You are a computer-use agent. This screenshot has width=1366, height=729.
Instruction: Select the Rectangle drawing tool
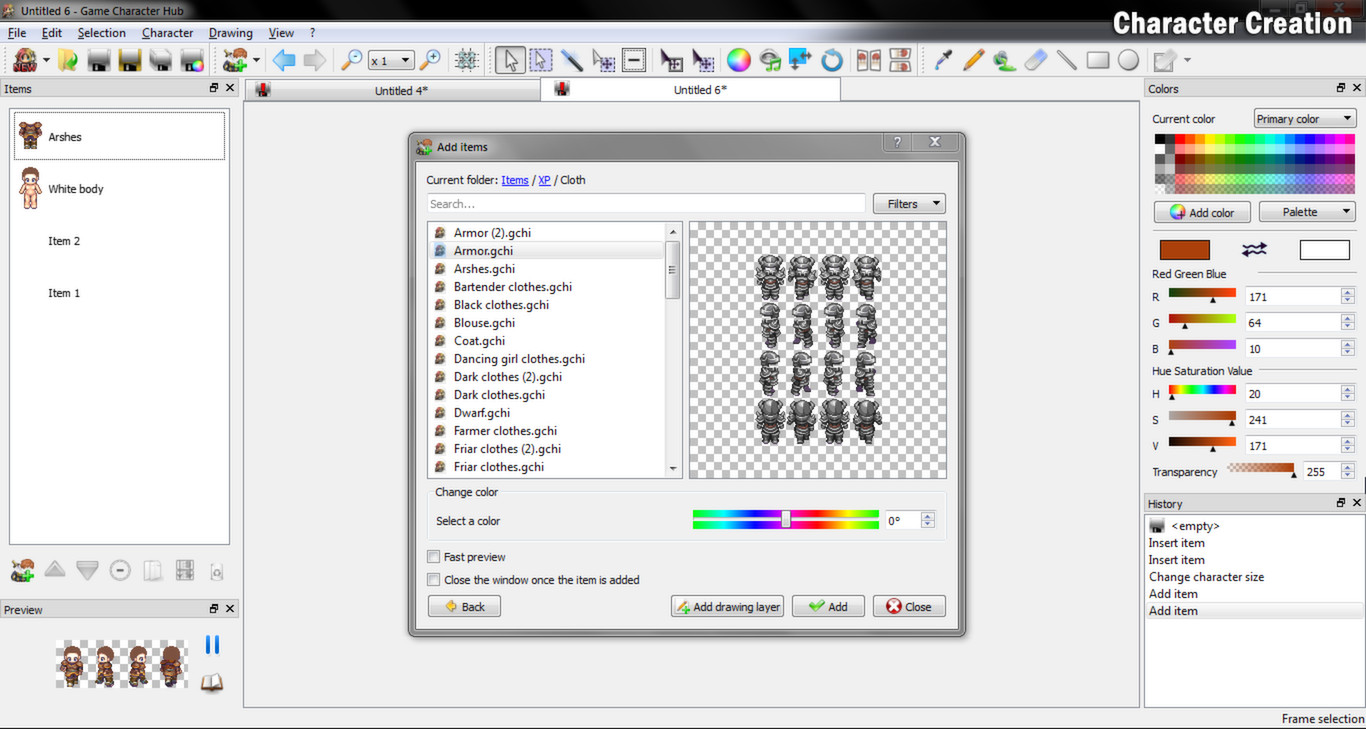(1097, 60)
